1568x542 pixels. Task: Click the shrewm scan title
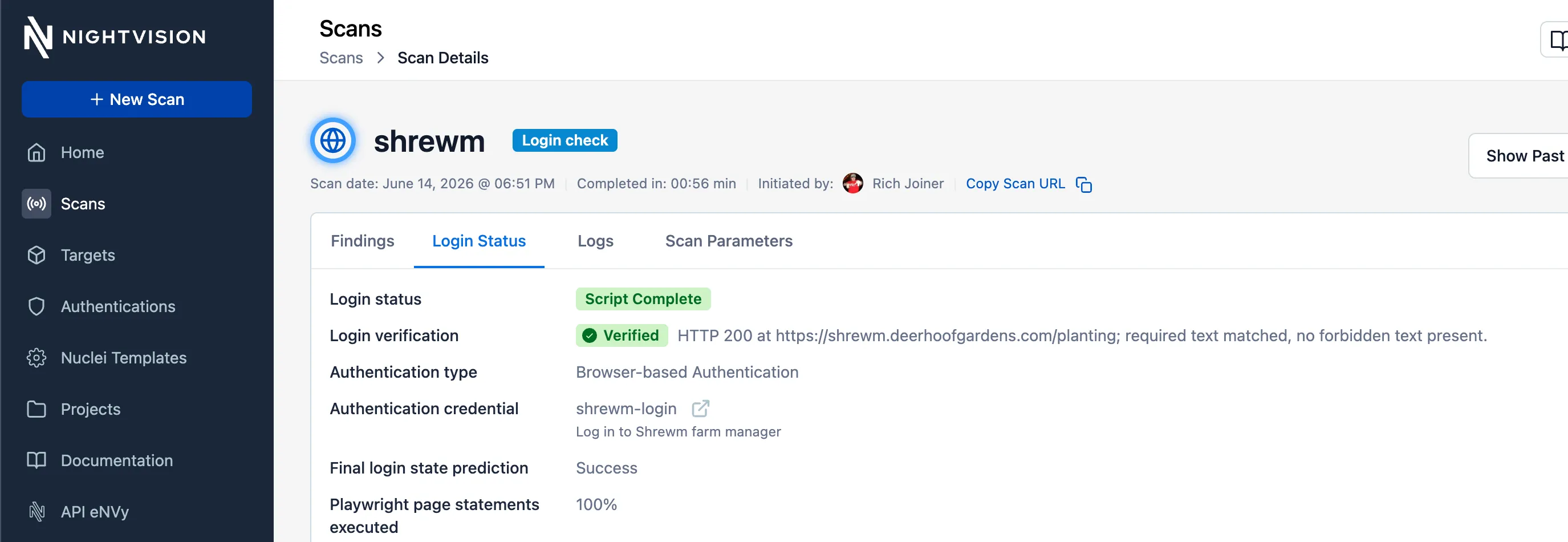pyautogui.click(x=429, y=141)
